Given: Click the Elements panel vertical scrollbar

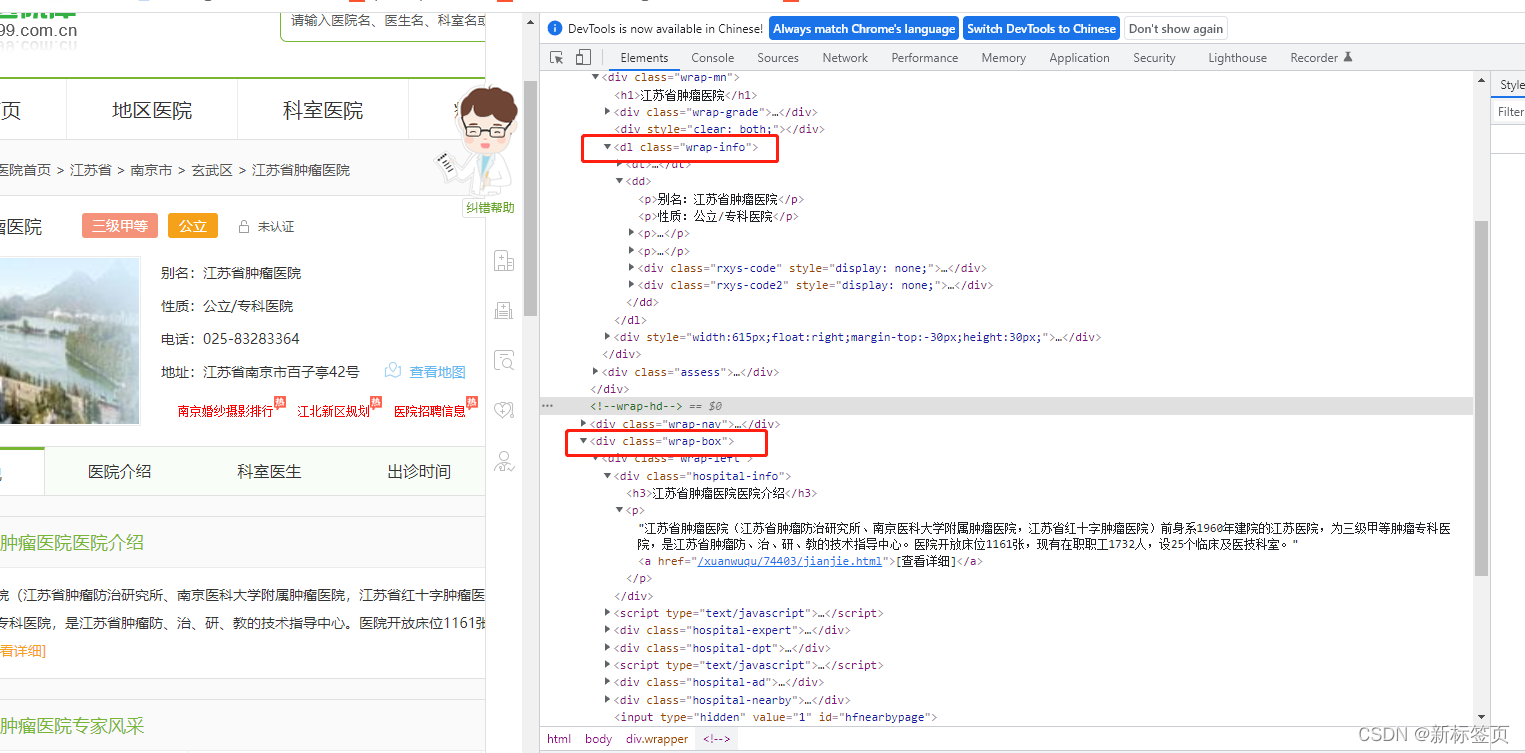Looking at the screenshot, I should click(1481, 400).
